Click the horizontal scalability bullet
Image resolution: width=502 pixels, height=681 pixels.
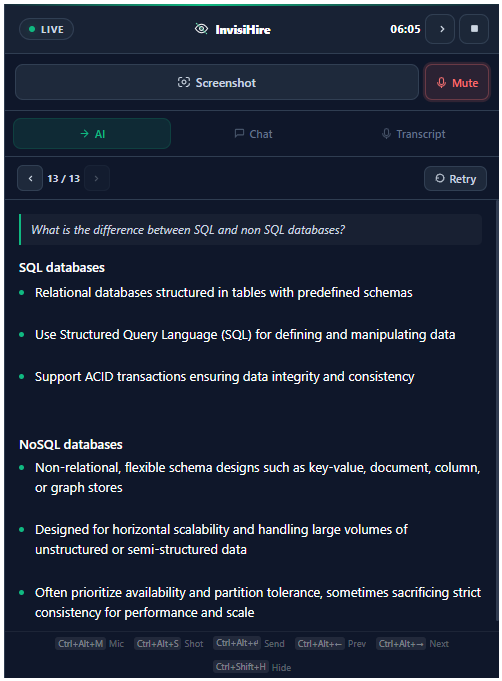[221, 539]
